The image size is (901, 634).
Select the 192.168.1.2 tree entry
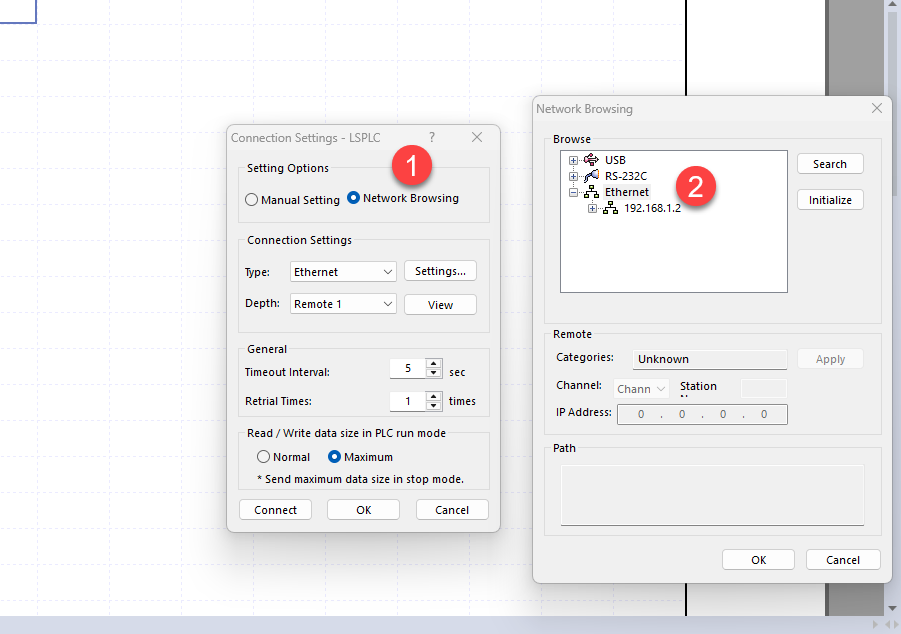click(x=652, y=208)
